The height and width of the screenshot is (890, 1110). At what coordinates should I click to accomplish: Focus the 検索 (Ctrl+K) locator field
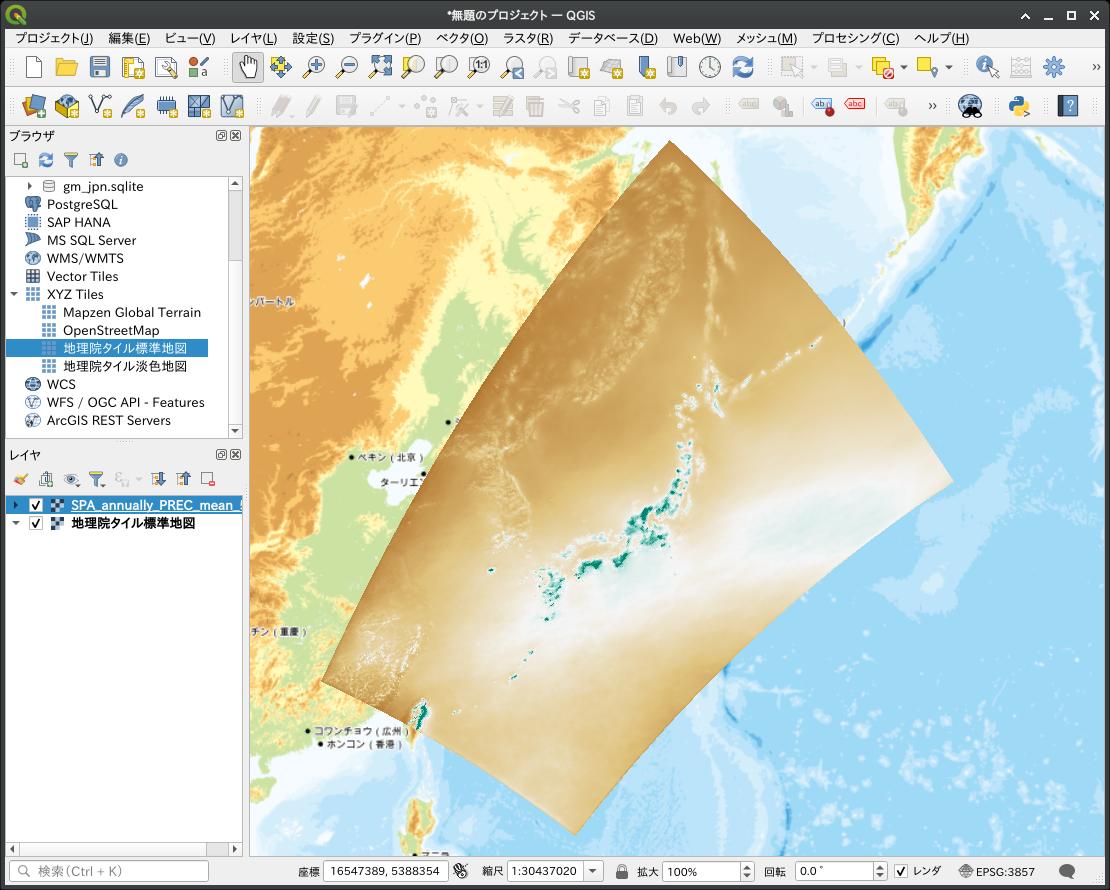[x=109, y=871]
